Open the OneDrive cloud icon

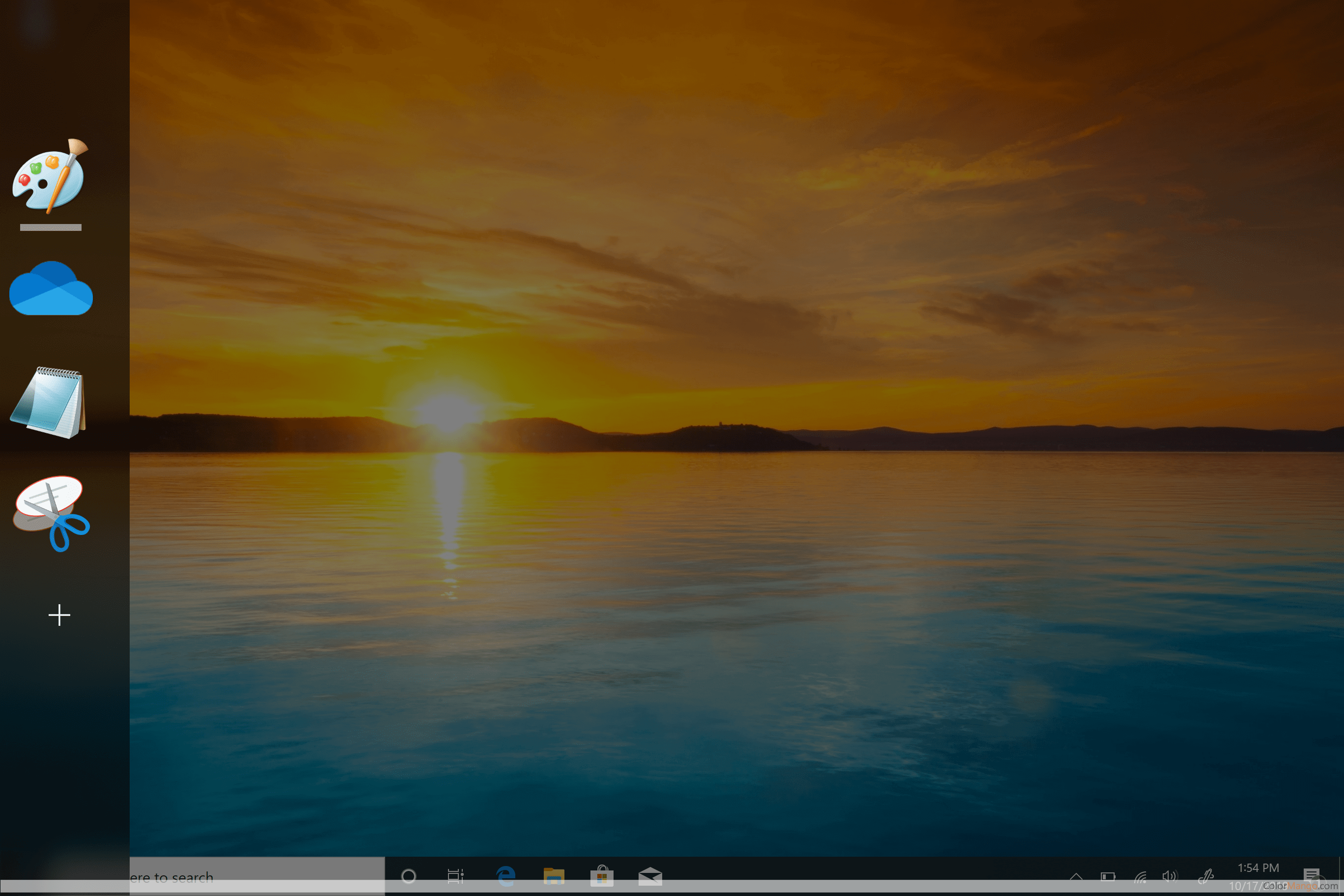[51, 288]
